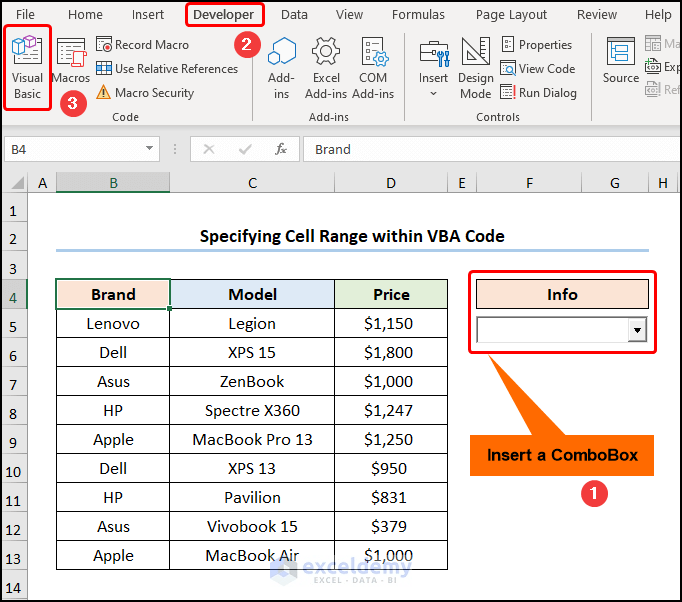Select the $1,800 price cell
The width and height of the screenshot is (682, 602).
pos(391,352)
